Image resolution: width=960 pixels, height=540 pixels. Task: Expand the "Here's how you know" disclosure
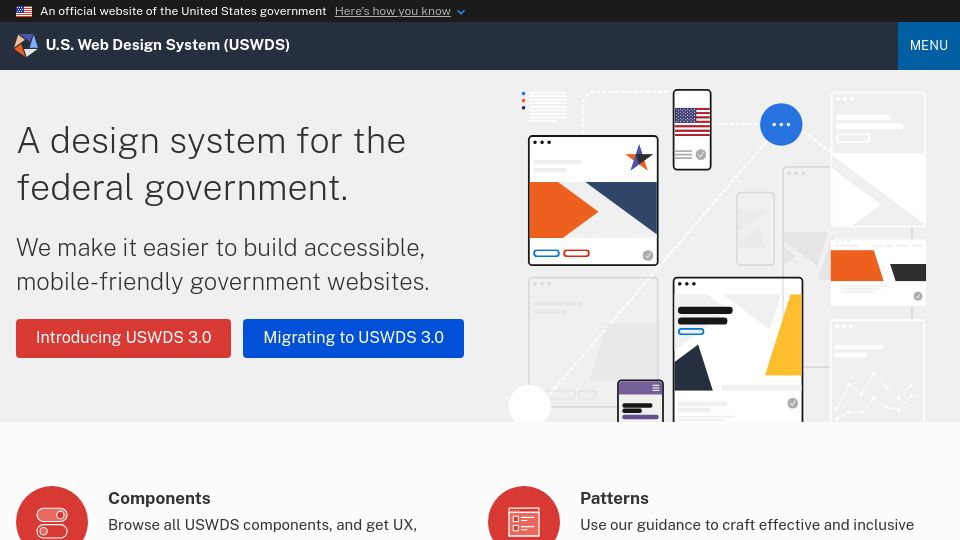(392, 11)
